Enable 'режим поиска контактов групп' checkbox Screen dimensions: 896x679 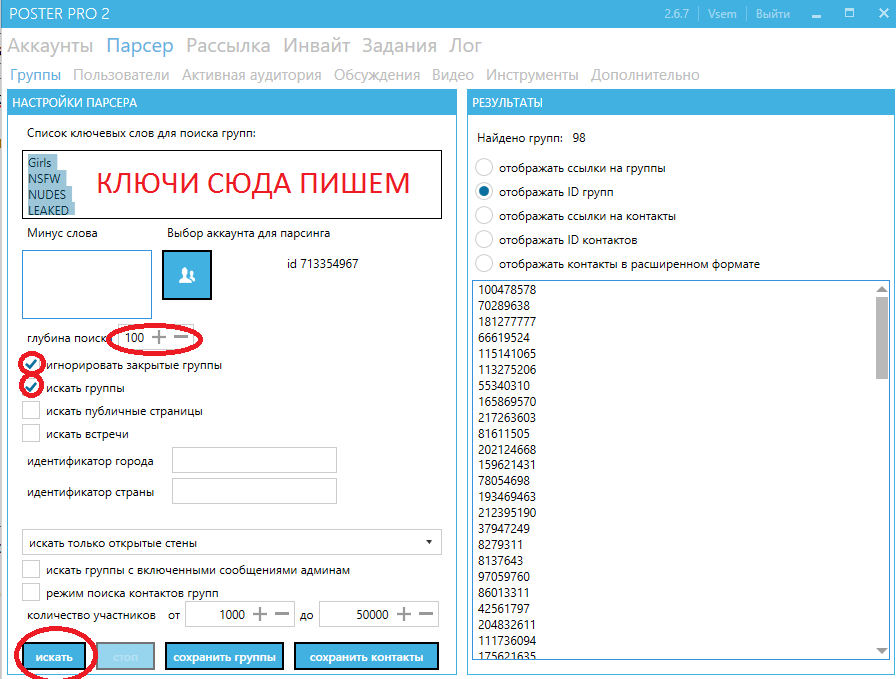[31, 592]
